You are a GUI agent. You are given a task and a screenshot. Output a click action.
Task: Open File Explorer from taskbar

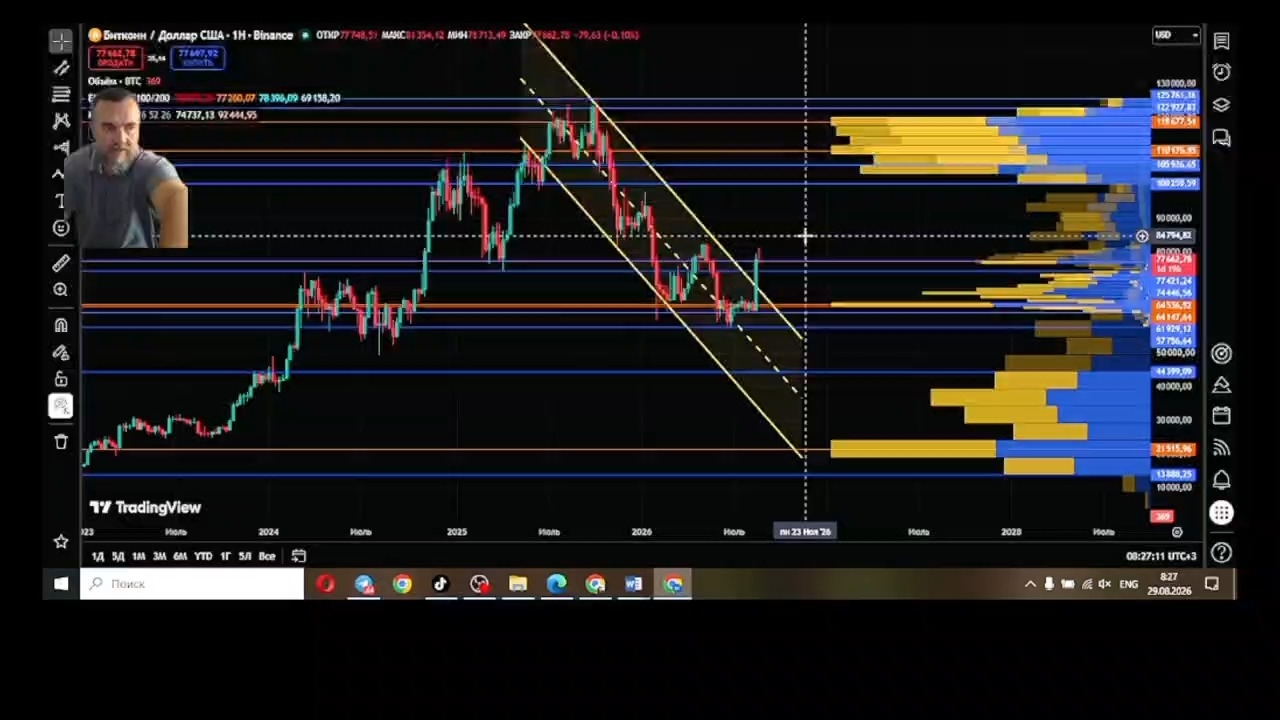click(518, 584)
